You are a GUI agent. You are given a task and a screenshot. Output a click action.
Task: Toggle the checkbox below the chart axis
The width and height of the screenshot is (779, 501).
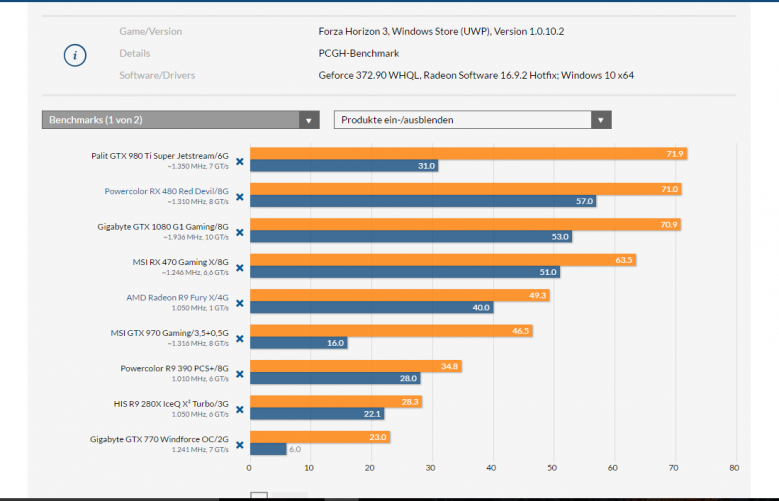pos(258,496)
